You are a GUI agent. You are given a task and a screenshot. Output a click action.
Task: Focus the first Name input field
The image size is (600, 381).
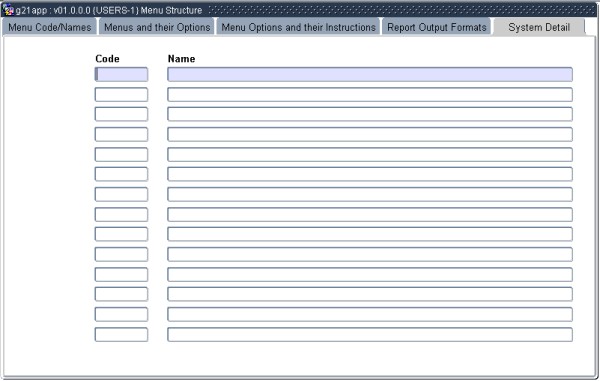370,74
